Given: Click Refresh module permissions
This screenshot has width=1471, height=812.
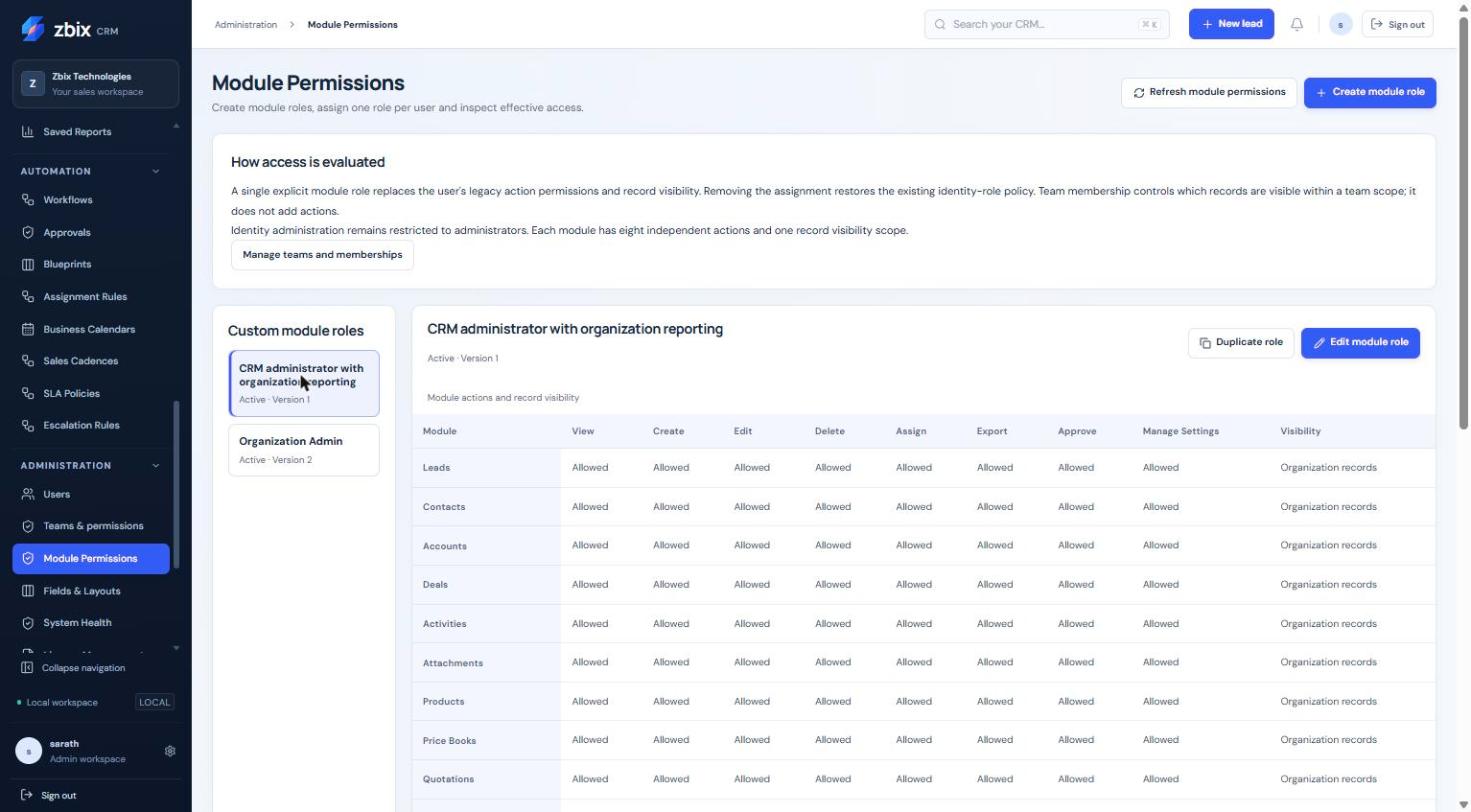Looking at the screenshot, I should coord(1209,92).
